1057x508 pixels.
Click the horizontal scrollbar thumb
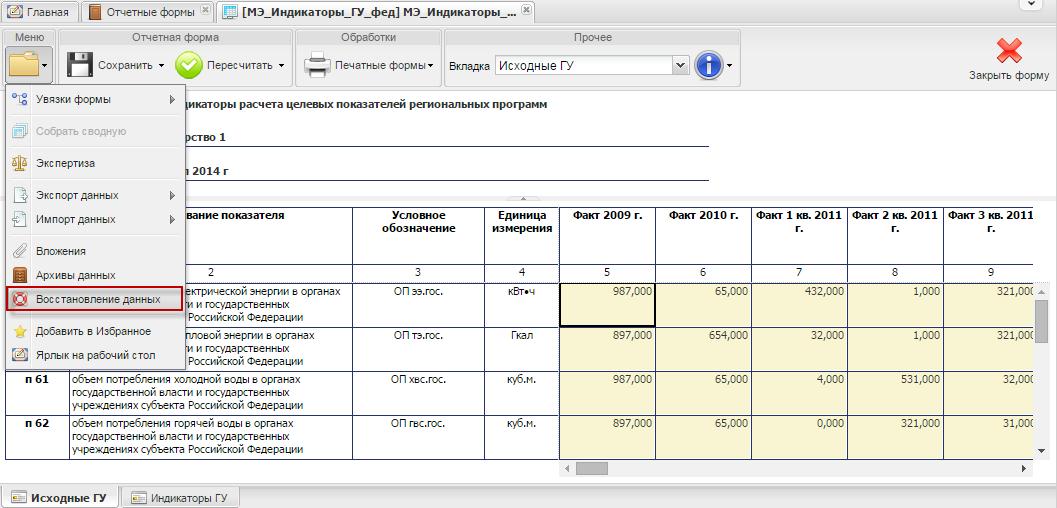coord(592,468)
